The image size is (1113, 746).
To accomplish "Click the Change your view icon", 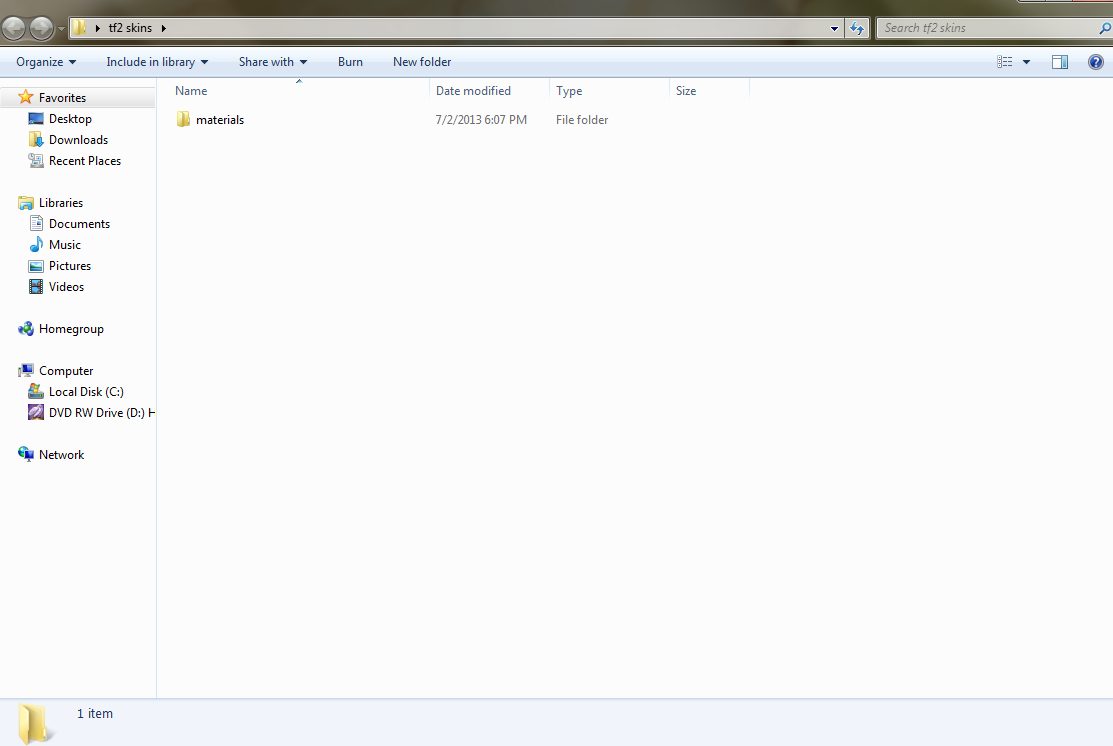I will pyautogui.click(x=1004, y=62).
